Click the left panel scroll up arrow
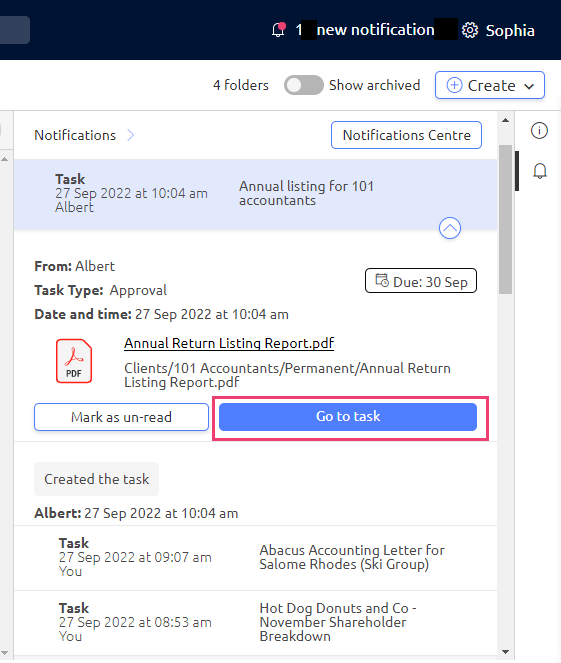 click(5, 159)
